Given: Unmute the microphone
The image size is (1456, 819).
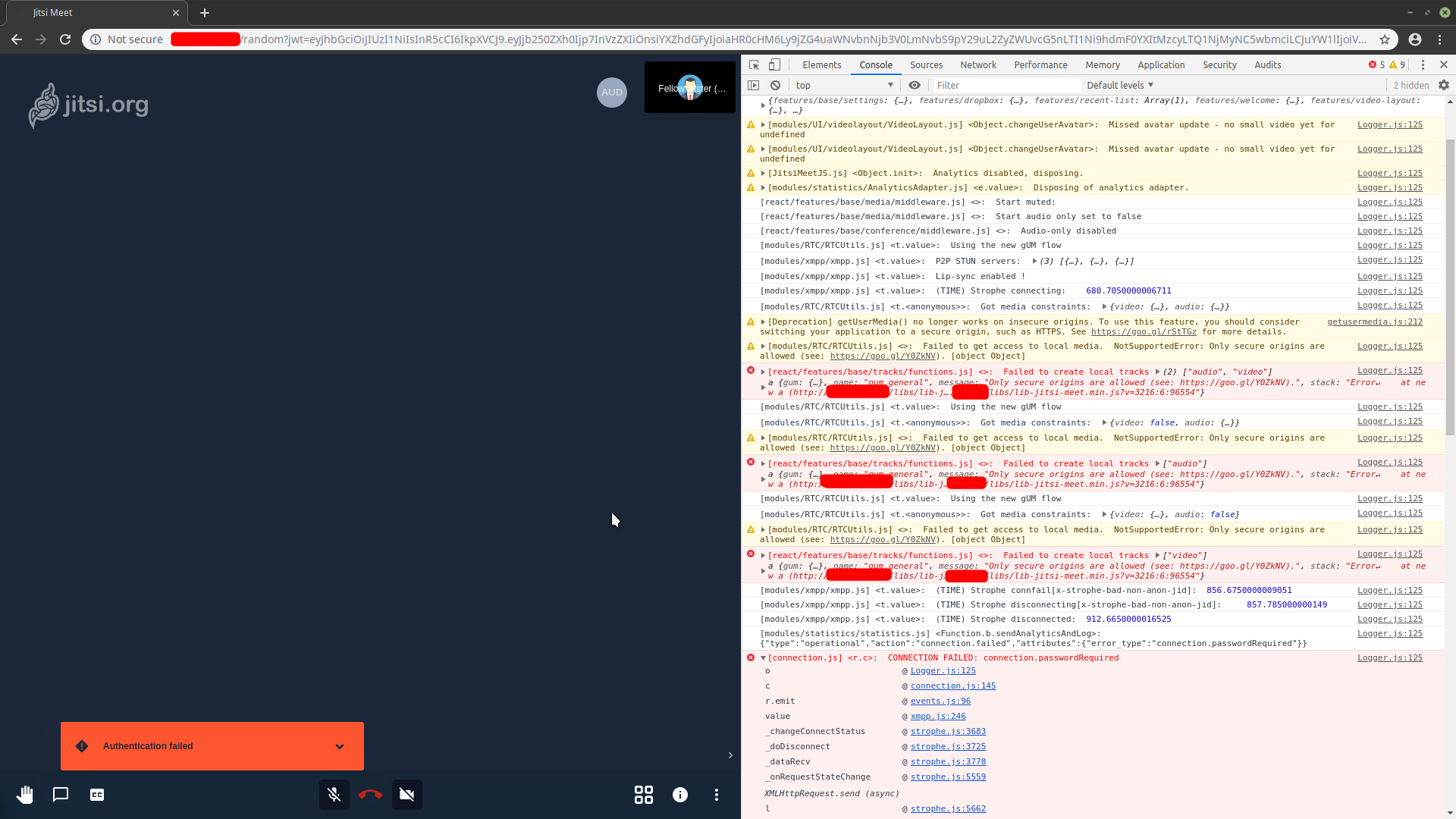Looking at the screenshot, I should coord(334,795).
